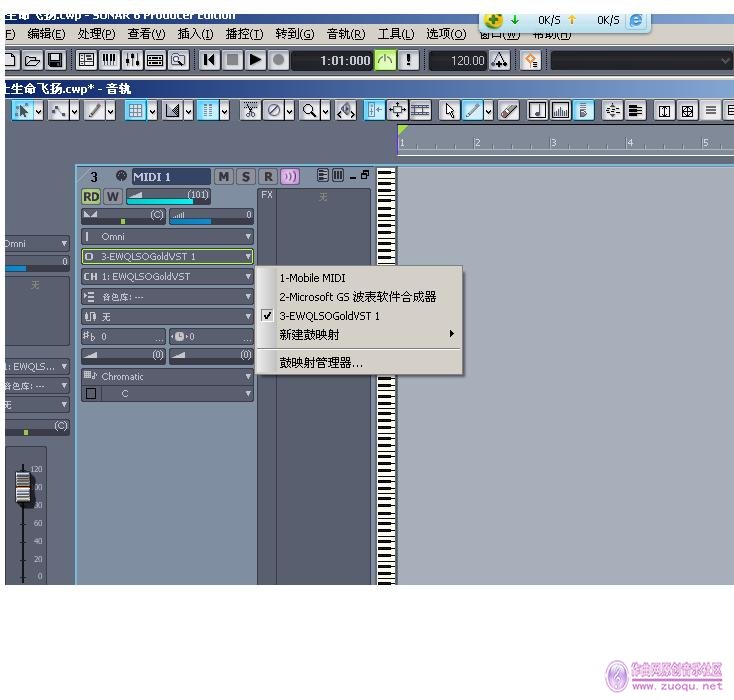734x700 pixels.
Task: Toggle the green metronome icon
Action: [x=385, y=60]
